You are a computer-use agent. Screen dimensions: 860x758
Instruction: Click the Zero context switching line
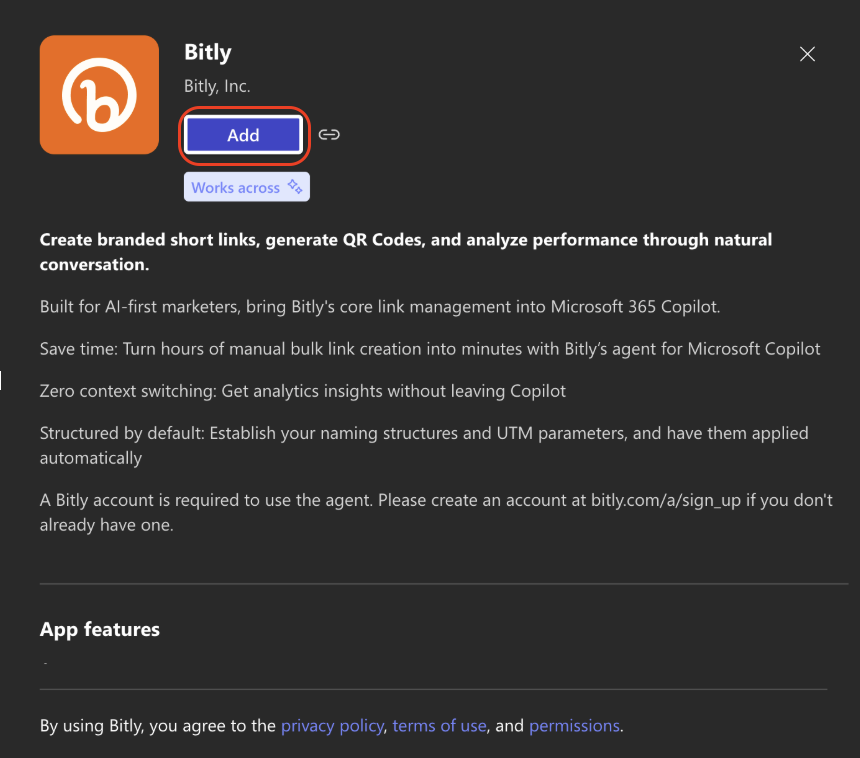(303, 391)
